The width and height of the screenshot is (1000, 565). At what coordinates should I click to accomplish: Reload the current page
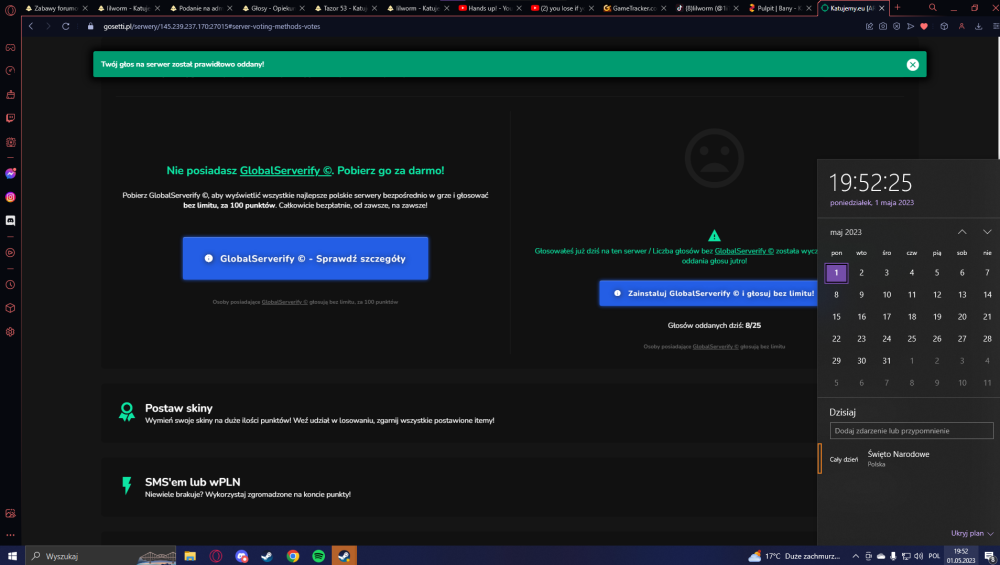66,26
